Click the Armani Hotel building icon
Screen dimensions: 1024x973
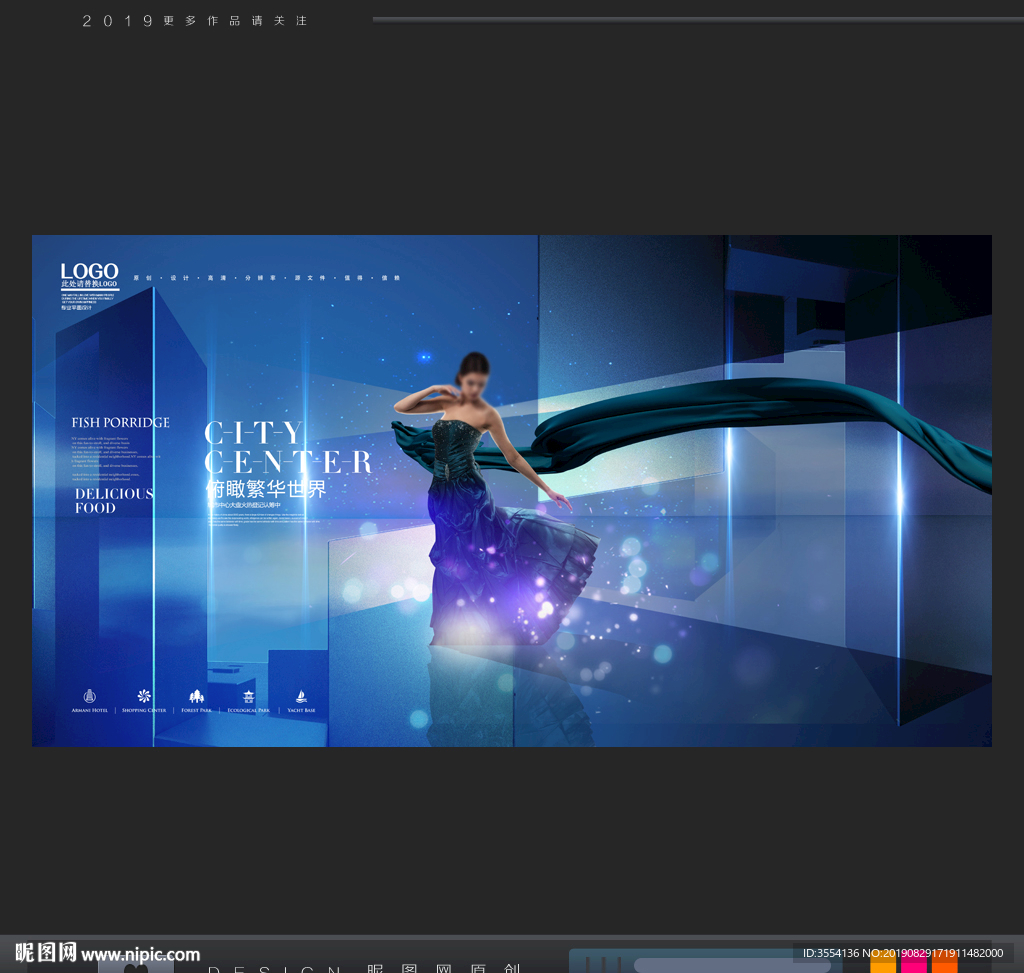click(89, 695)
